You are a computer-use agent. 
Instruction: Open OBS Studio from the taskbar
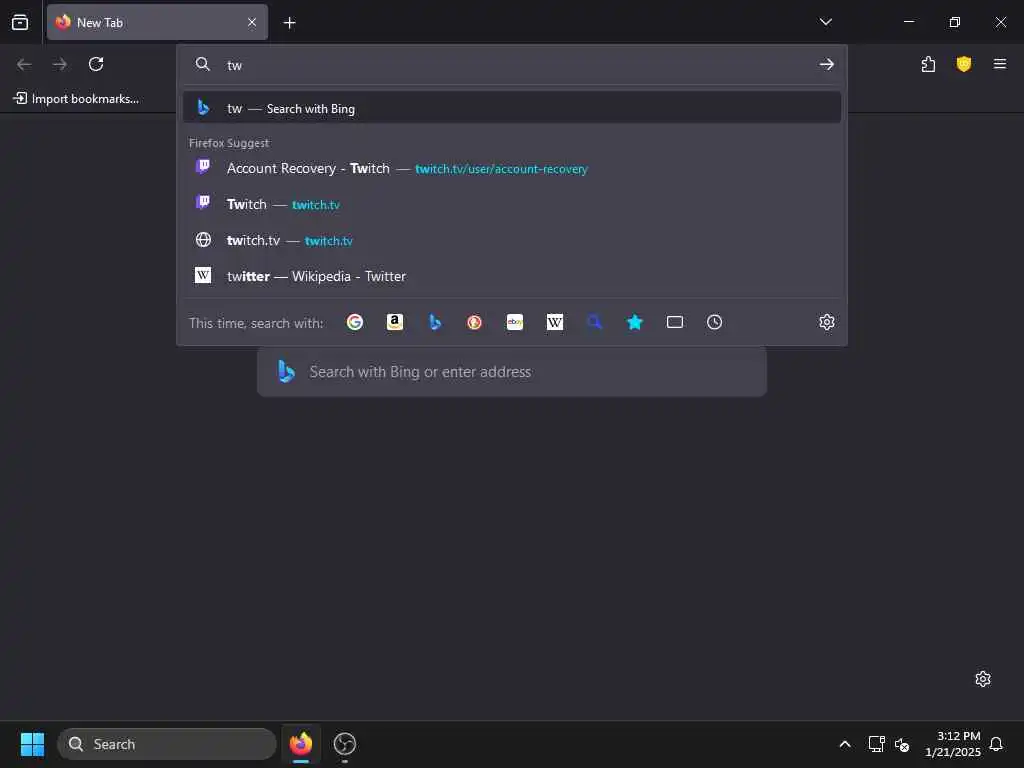(345, 744)
